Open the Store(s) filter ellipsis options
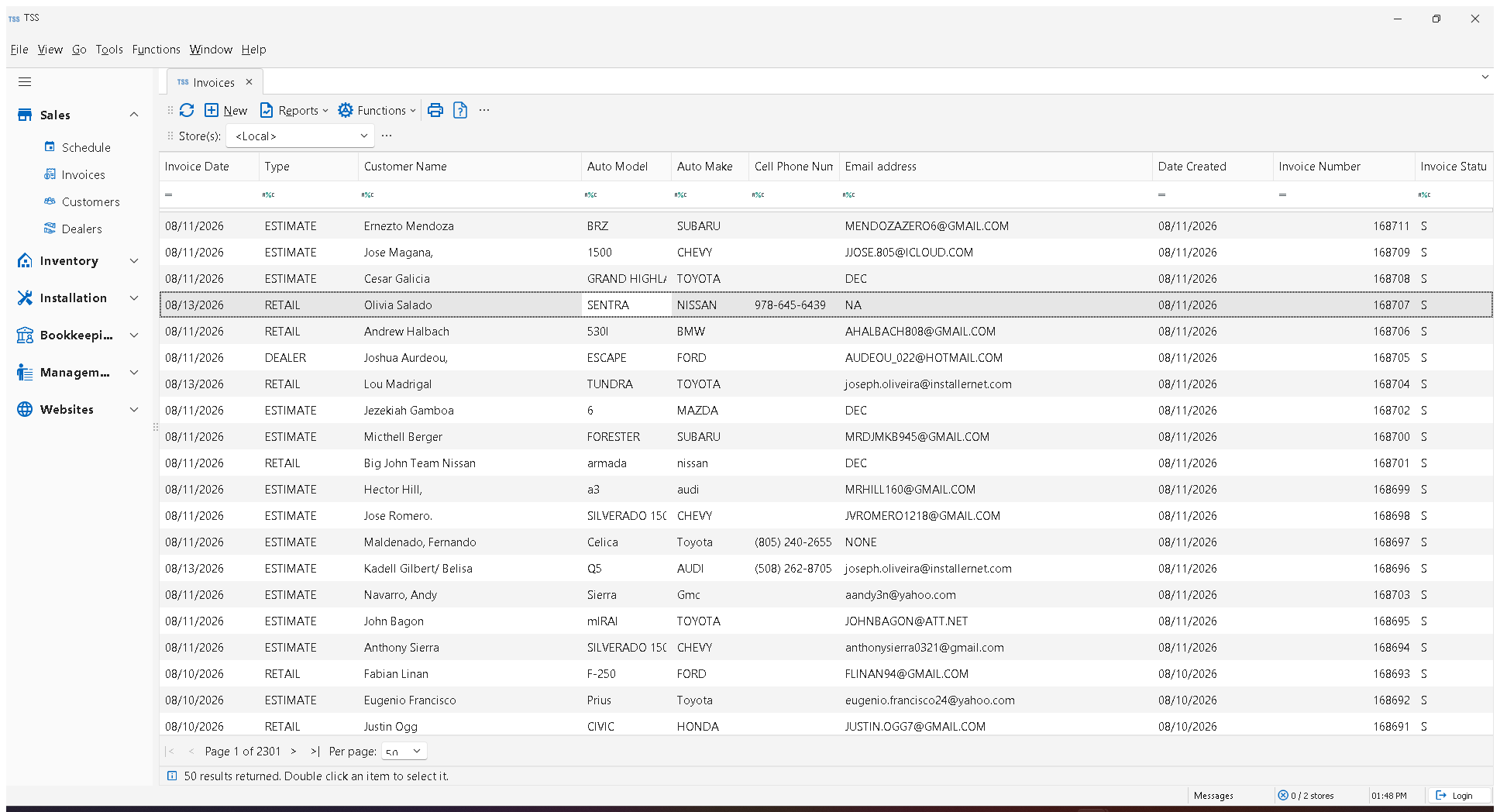Screen dimensions: 1500x812 [387, 136]
